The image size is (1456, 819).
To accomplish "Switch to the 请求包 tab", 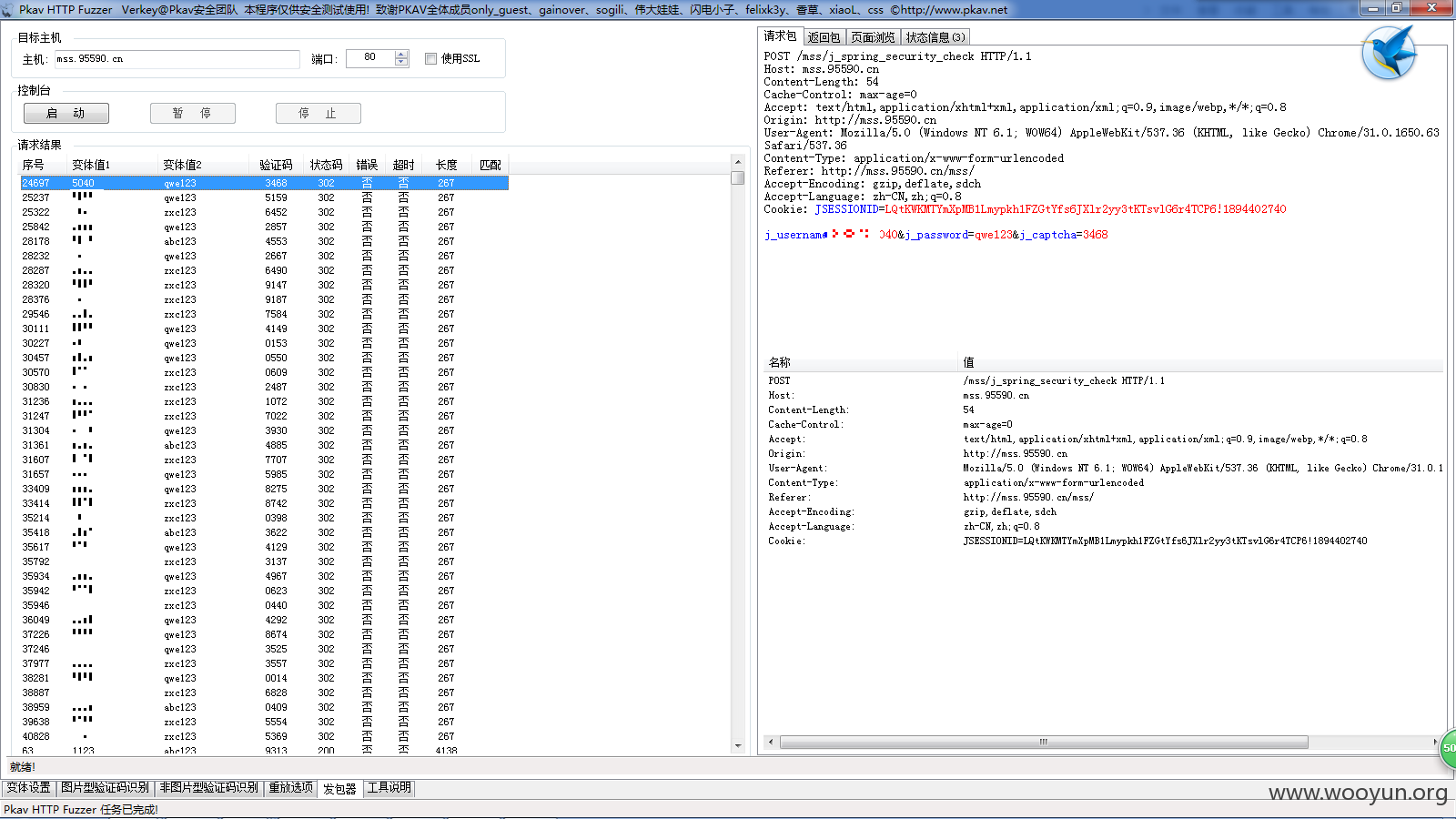I will 780,36.
